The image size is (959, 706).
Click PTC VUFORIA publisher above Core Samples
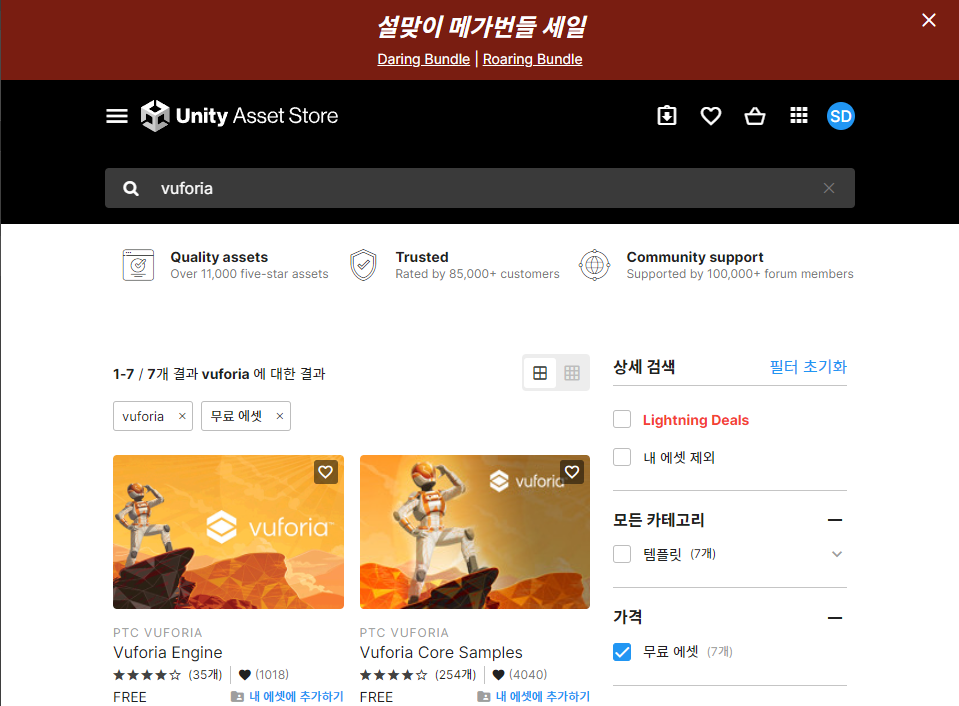click(x=404, y=633)
